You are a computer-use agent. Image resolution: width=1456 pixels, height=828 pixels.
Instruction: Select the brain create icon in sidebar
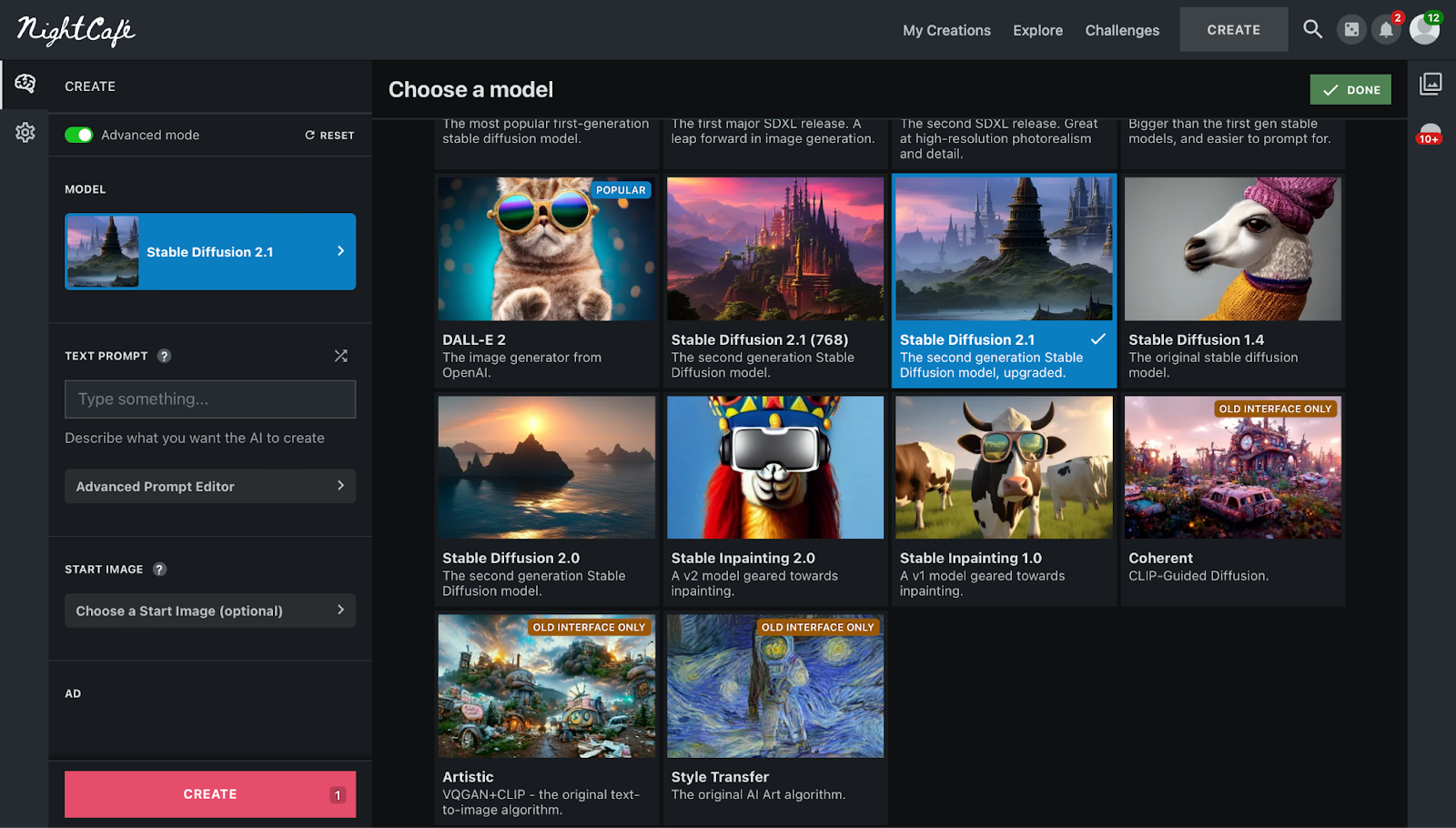click(25, 84)
